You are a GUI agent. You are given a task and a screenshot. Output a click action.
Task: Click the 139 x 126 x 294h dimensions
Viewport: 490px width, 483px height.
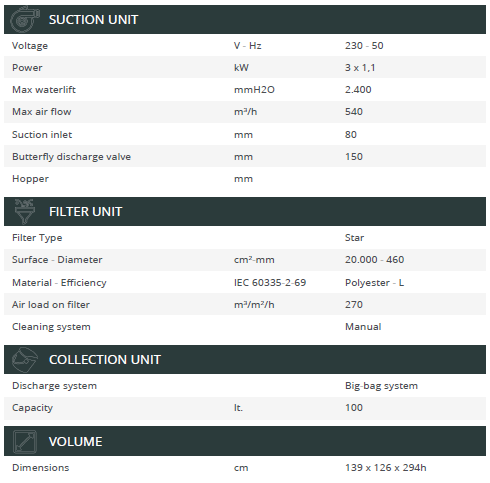point(386,468)
